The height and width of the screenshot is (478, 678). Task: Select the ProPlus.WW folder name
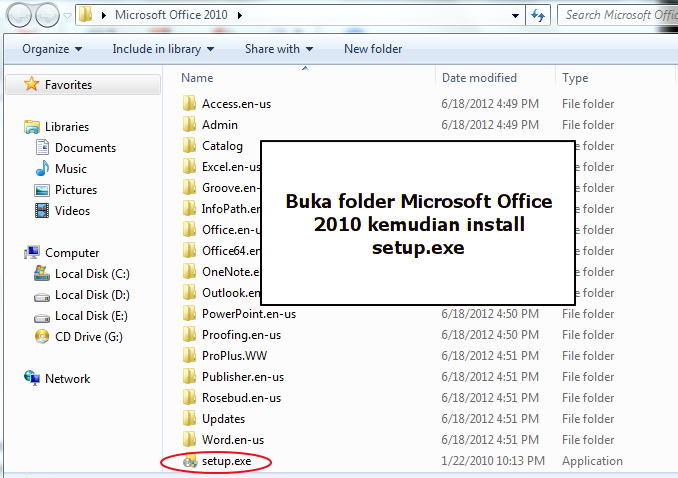(234, 356)
